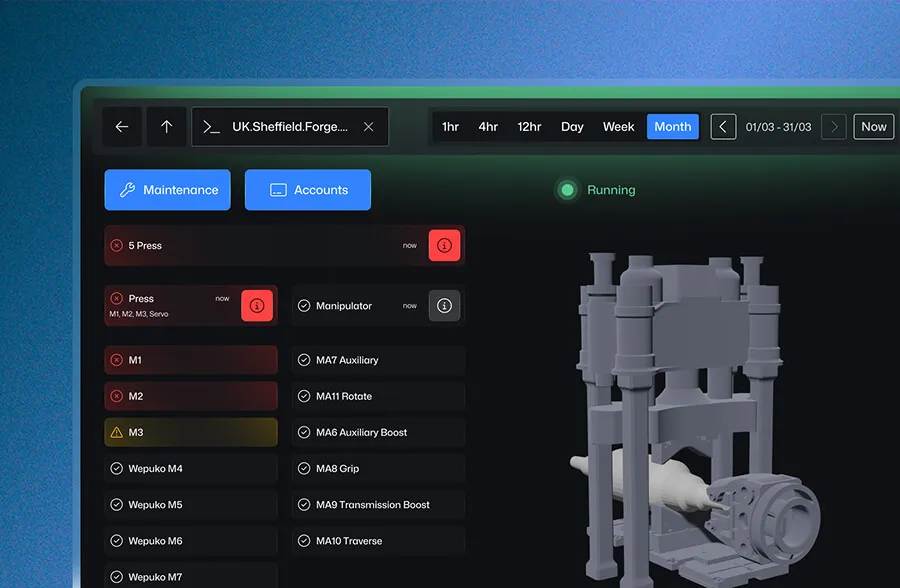The width and height of the screenshot is (900, 588).
Task: Switch to the Week time range
Action: (x=618, y=127)
